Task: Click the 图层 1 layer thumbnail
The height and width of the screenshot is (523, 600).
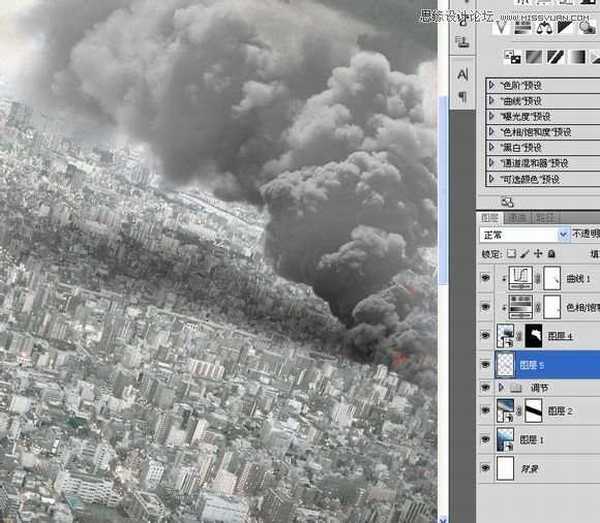Action: point(505,440)
